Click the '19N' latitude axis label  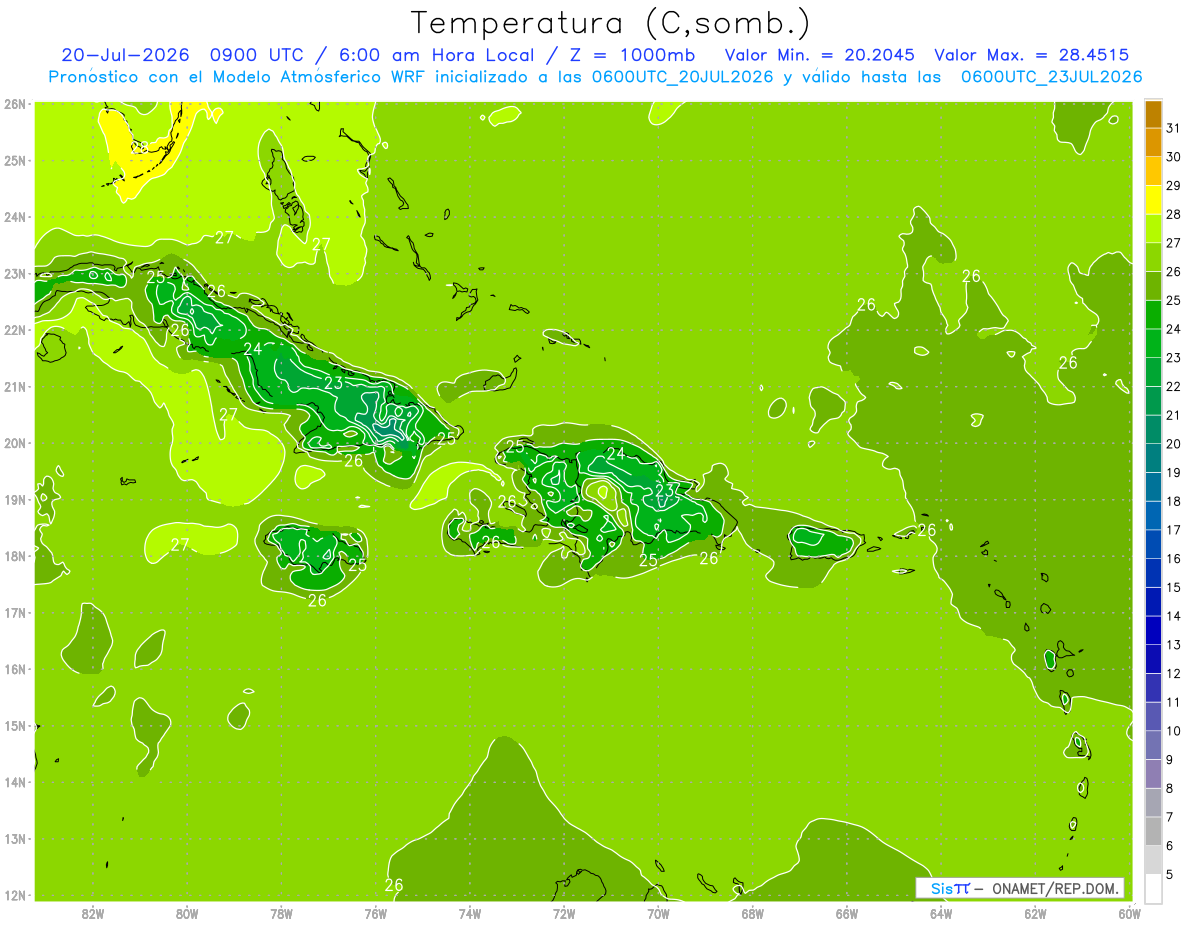tap(15, 499)
